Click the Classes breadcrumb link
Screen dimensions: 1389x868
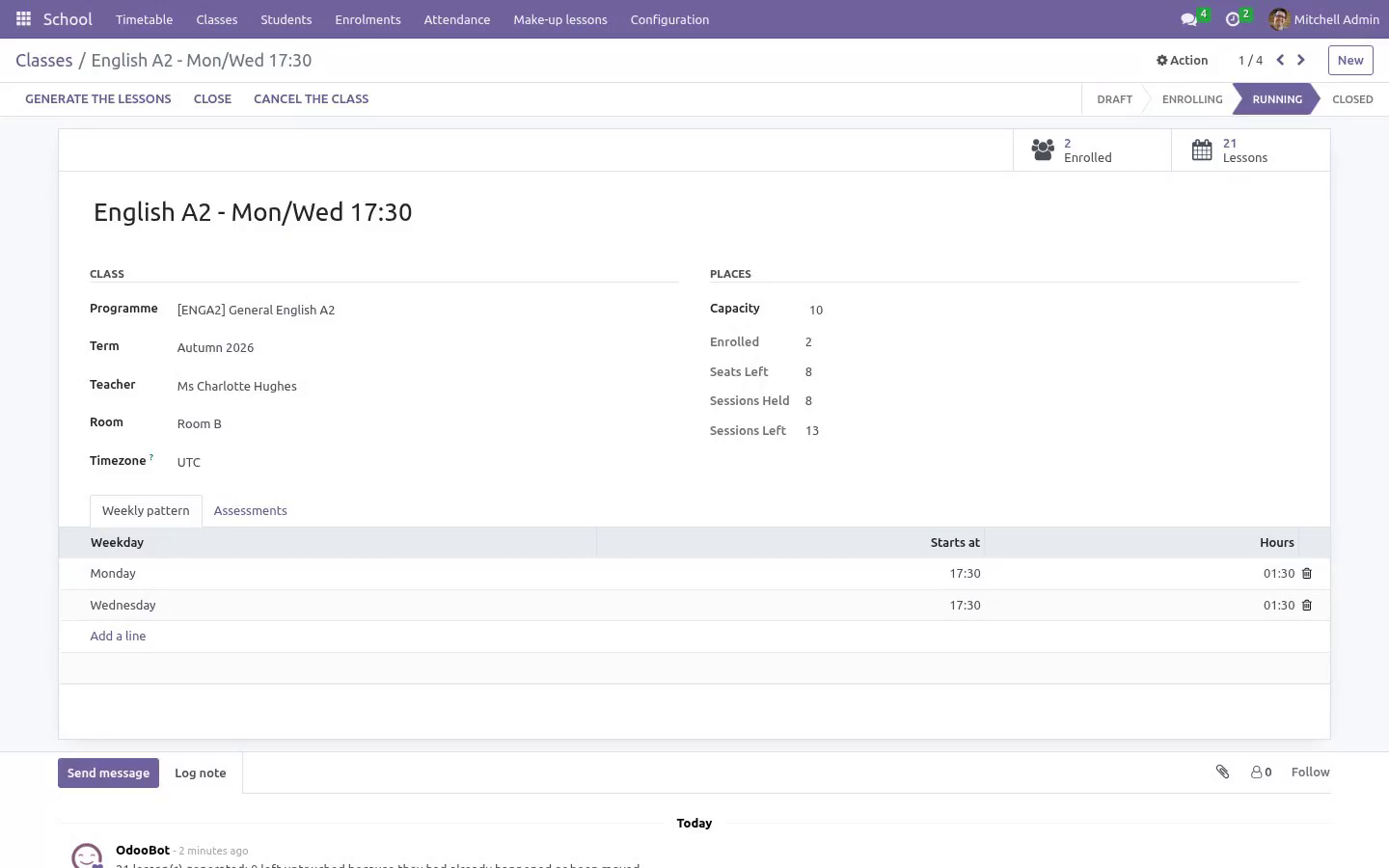click(x=44, y=60)
